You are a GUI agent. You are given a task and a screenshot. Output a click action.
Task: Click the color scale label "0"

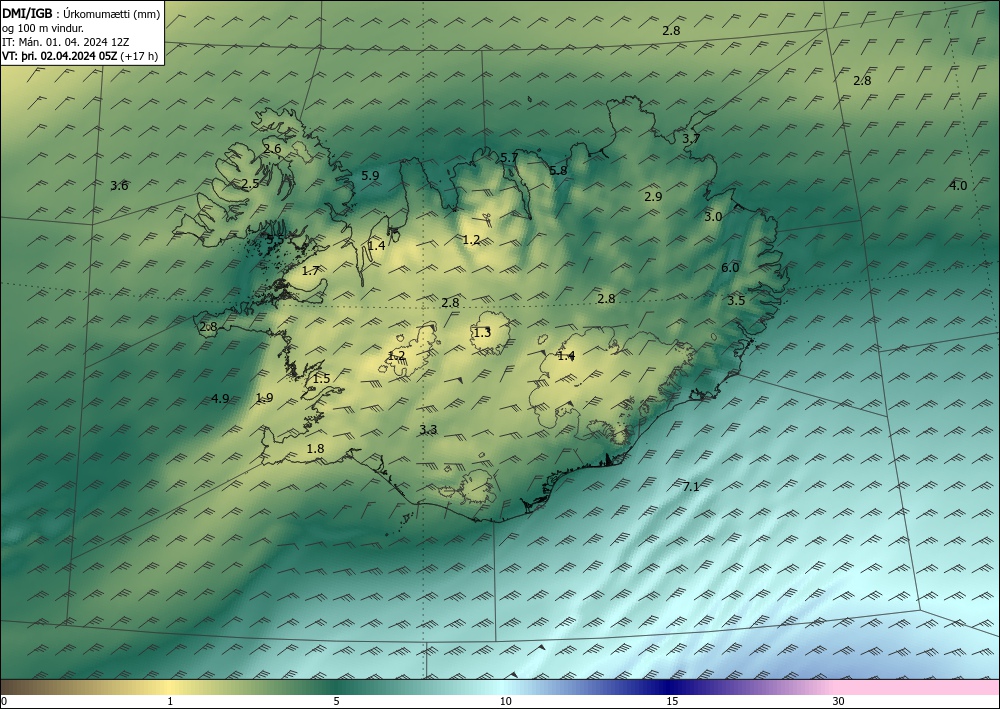click(4, 701)
